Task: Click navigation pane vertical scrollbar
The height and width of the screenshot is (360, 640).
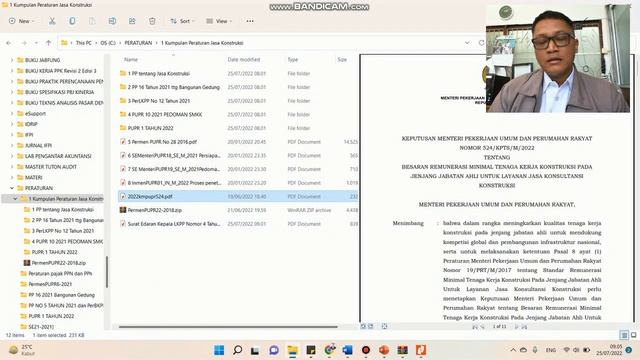Action: click(107, 272)
